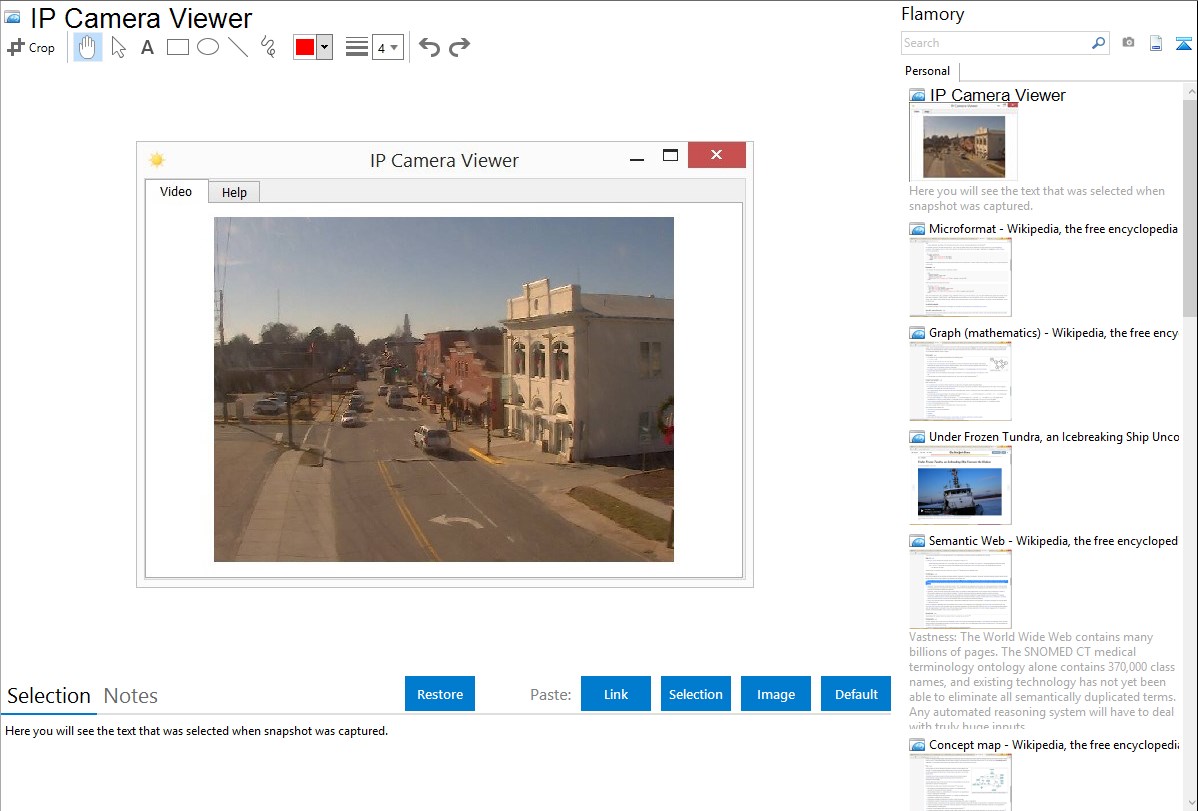Click the icon before Concept map title

[917, 745]
